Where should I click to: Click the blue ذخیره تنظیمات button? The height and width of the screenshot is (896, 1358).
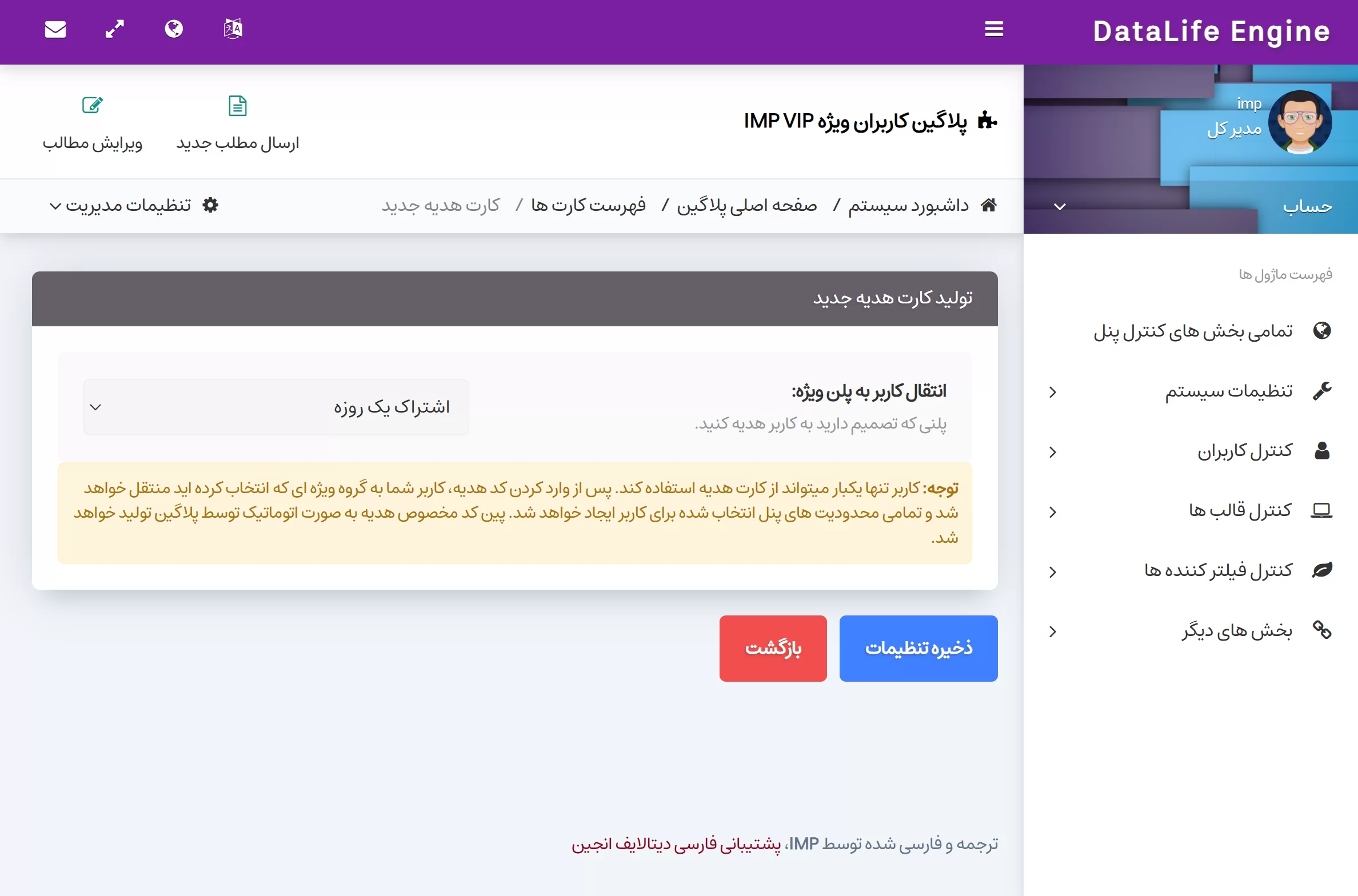918,648
